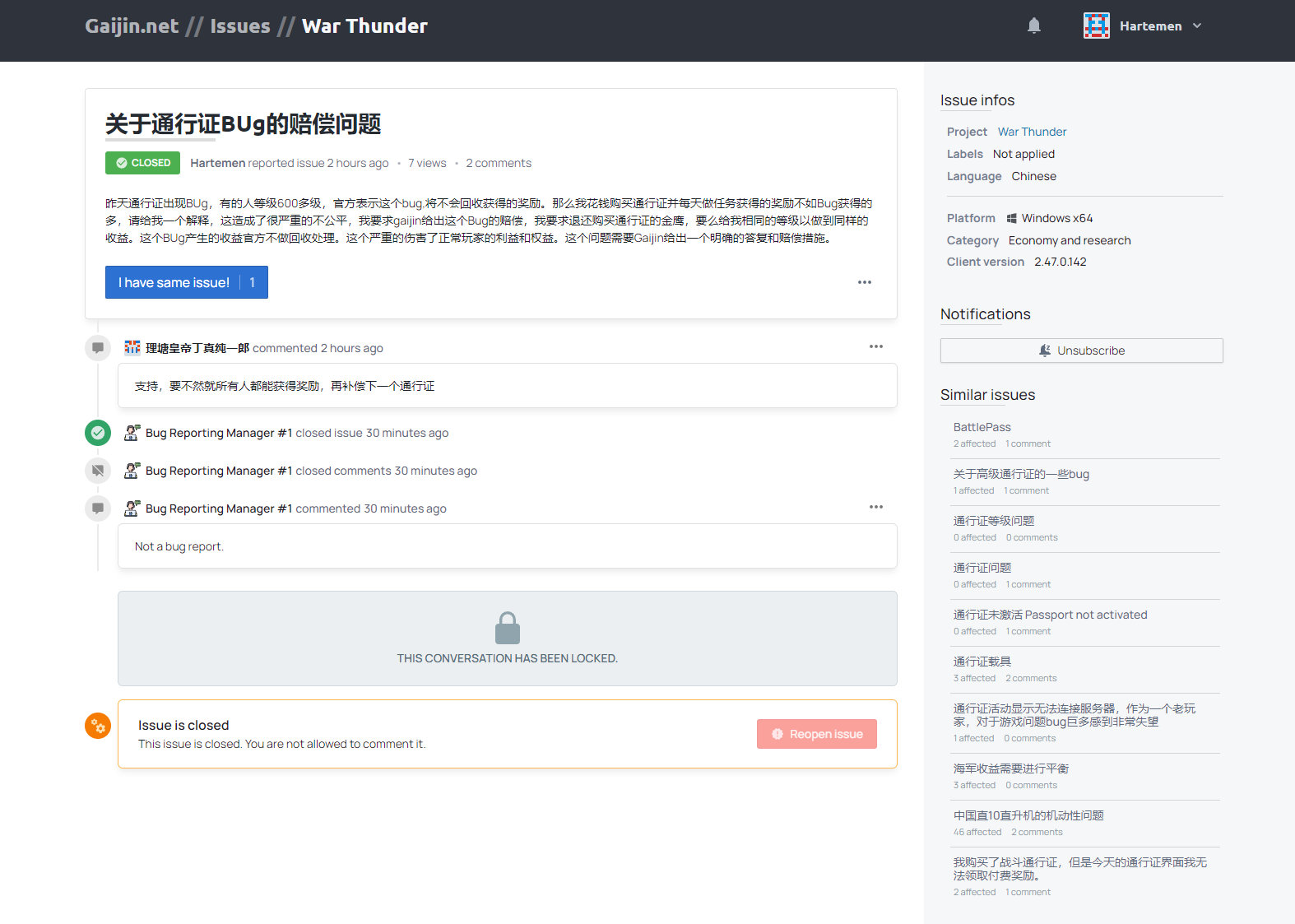Click the closed-comments crossed bubble timeline icon

tap(98, 471)
